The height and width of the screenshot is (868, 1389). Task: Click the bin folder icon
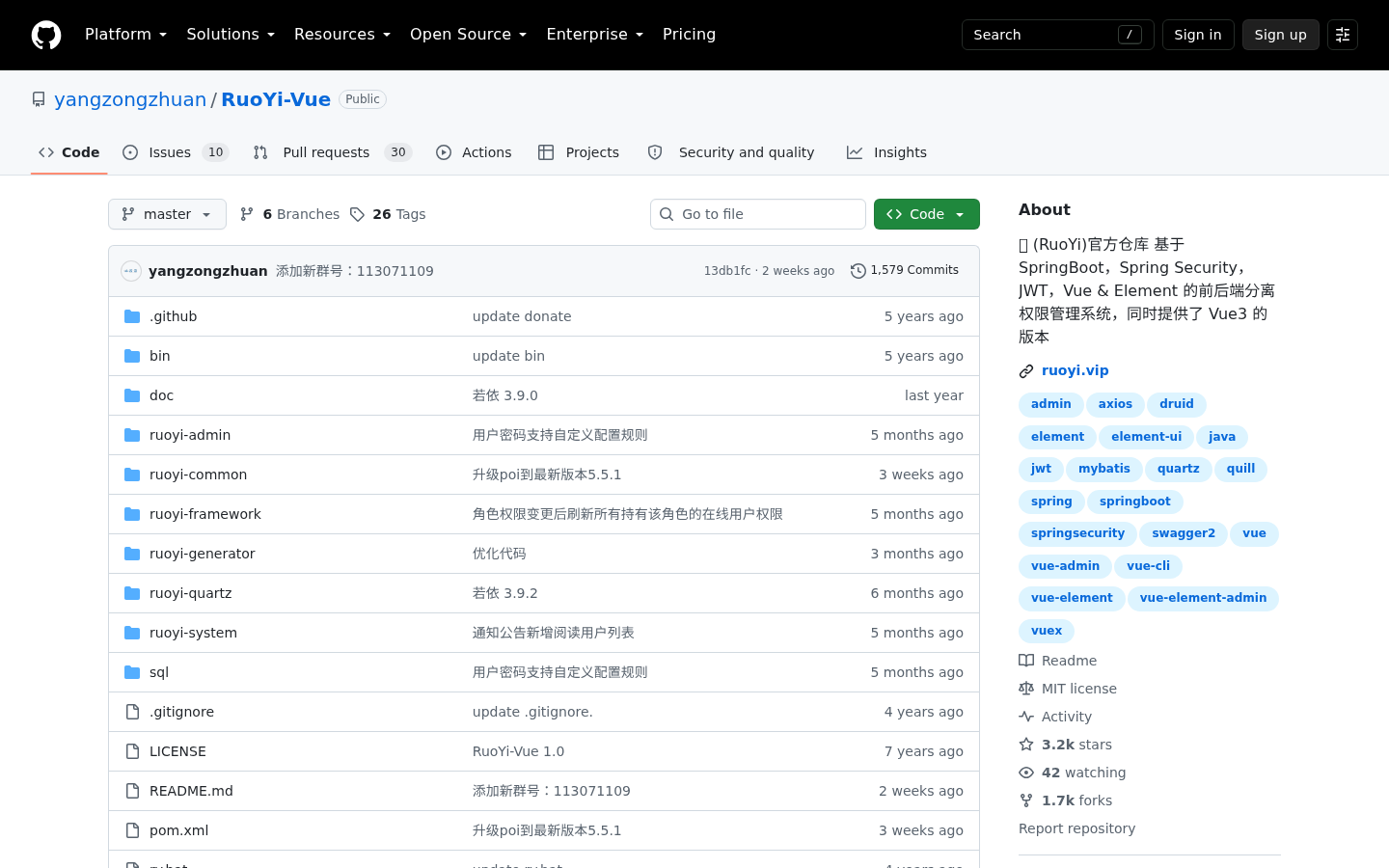coord(132,356)
